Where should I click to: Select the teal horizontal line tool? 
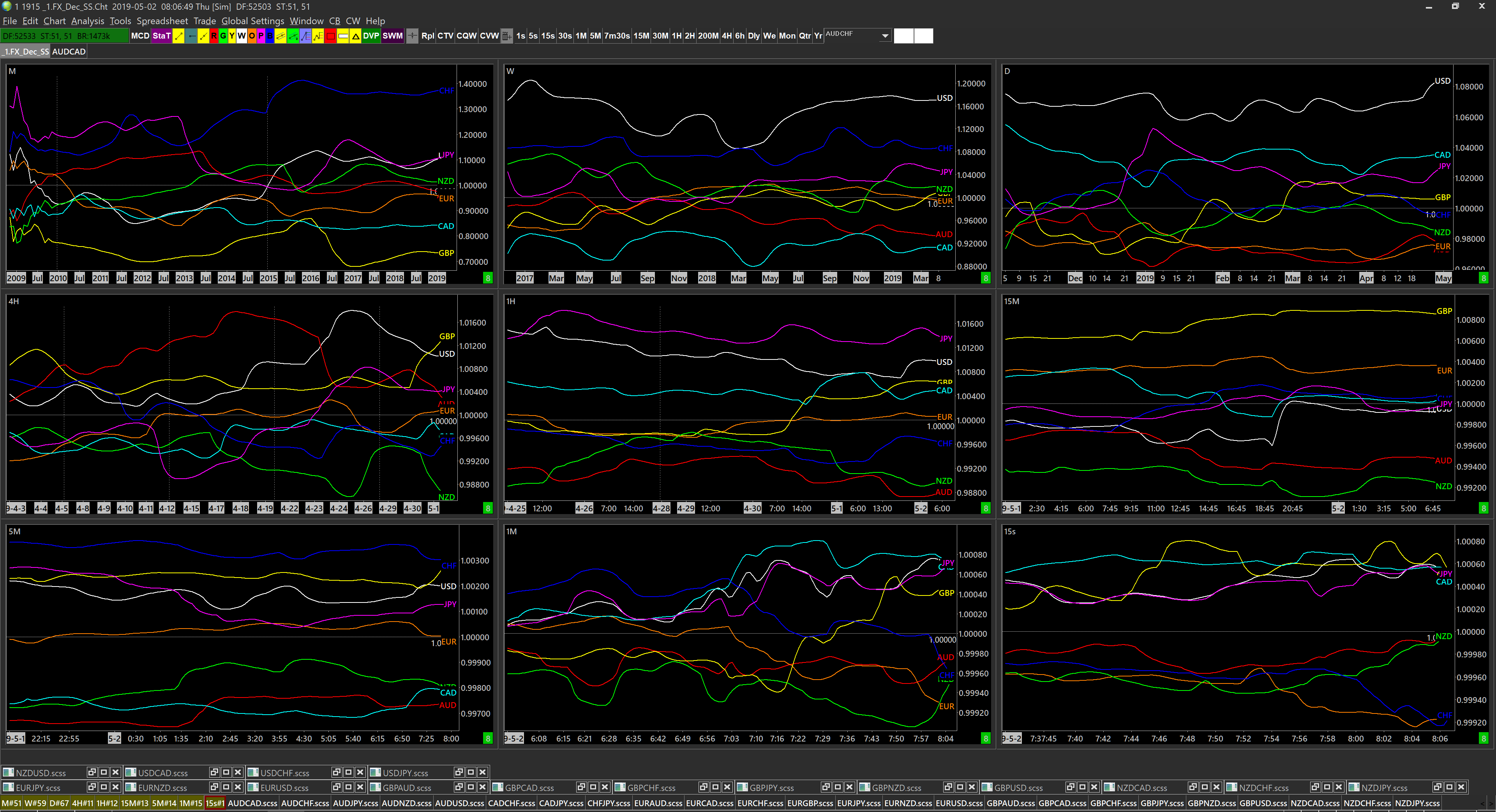pos(191,36)
